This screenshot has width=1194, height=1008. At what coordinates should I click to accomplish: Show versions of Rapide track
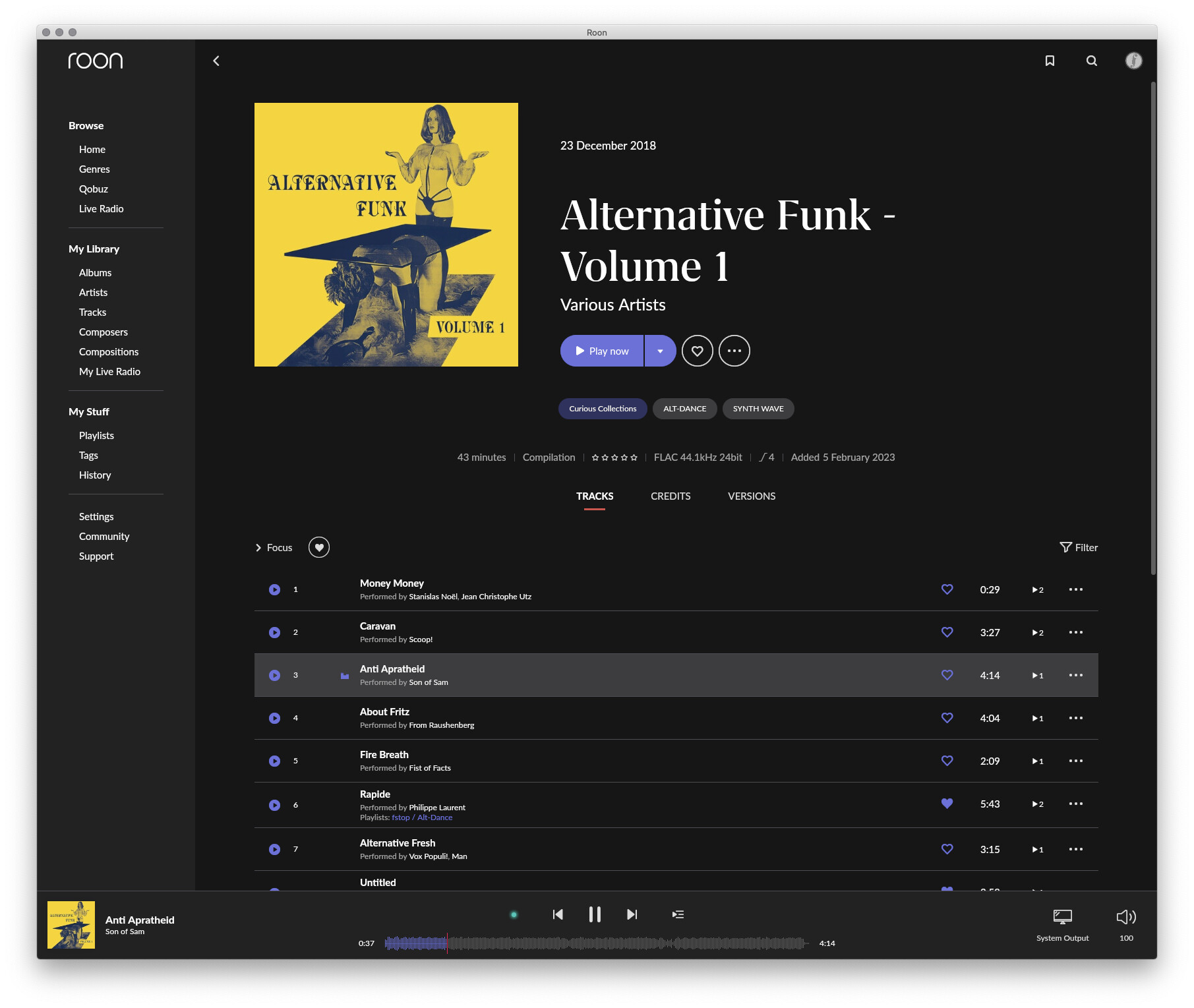[1038, 804]
